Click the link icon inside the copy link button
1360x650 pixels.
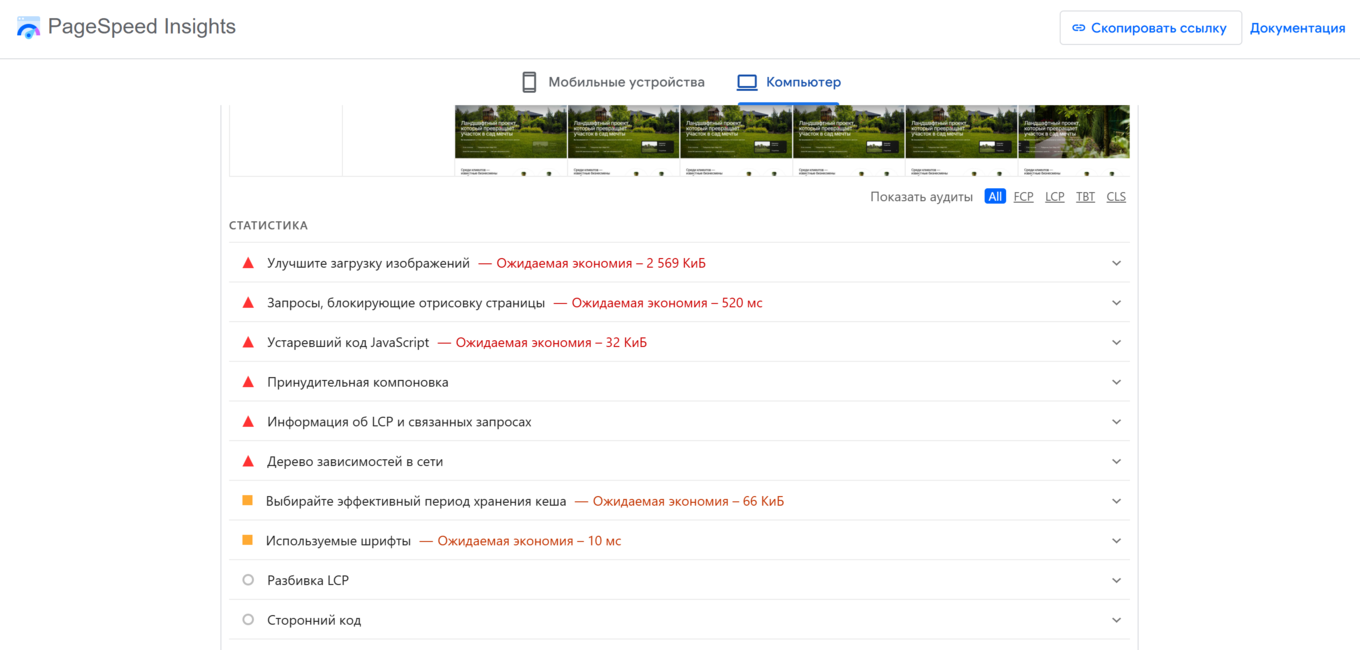click(1078, 27)
